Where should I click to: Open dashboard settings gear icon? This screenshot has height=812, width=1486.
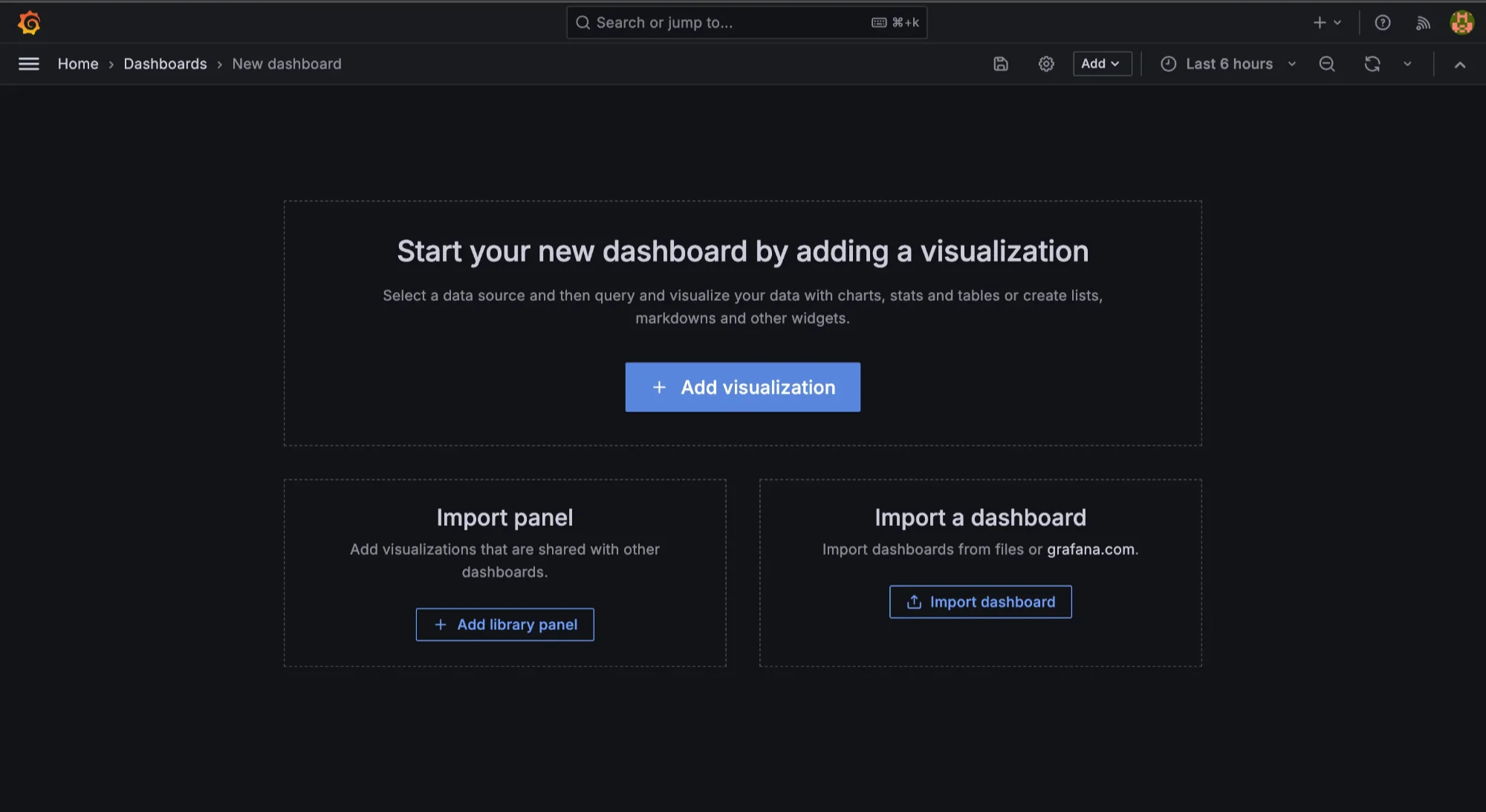[1046, 64]
